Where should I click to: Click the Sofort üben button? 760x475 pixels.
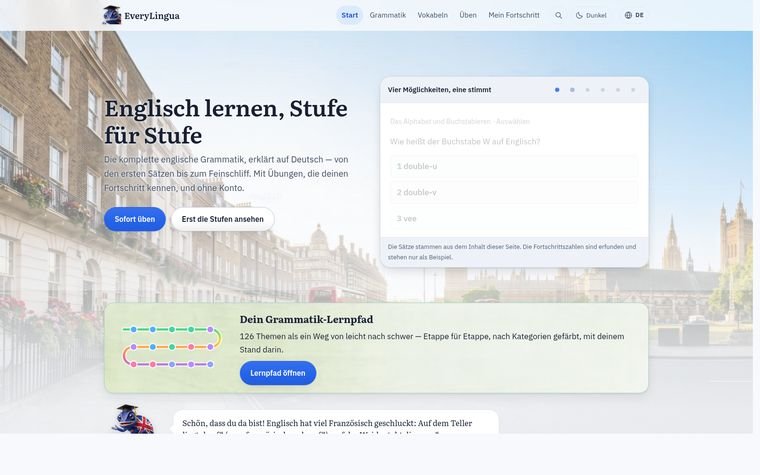tap(135, 219)
